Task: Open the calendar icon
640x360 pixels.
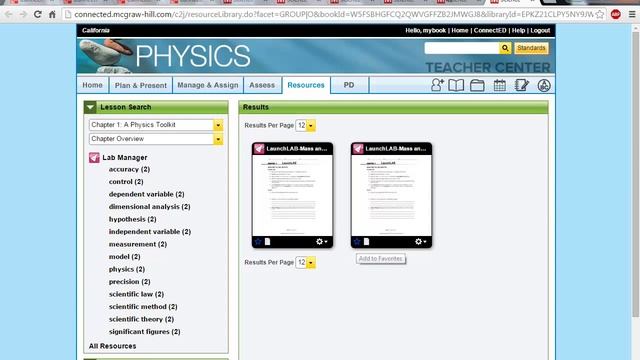Action: 500,85
